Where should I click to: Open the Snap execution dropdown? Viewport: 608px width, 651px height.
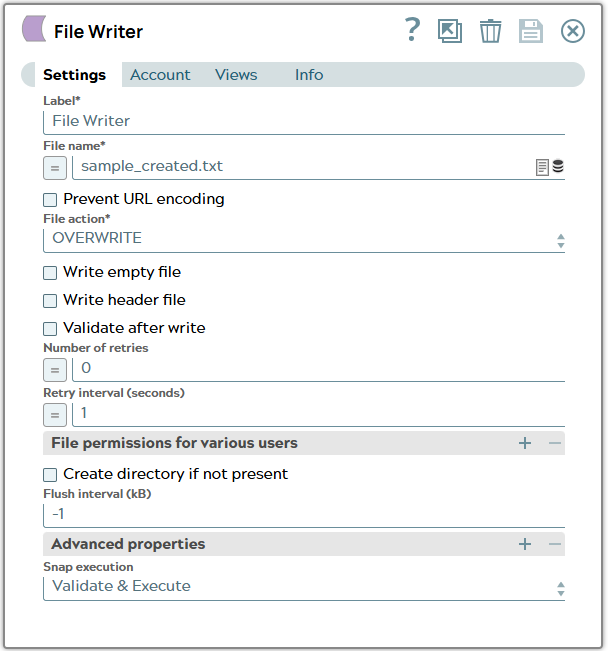[304, 587]
